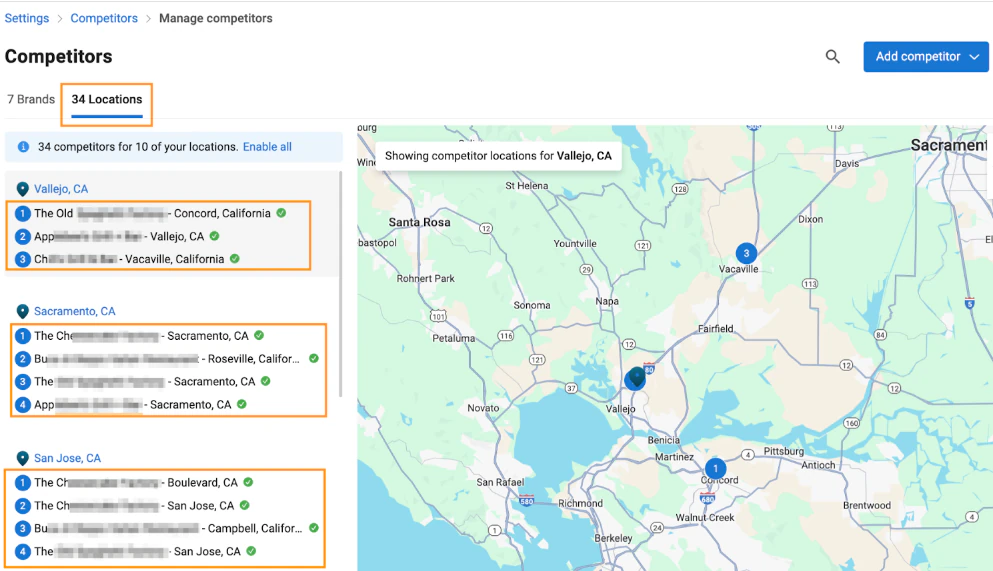Click the San Rafael label on map
Image resolution: width=993 pixels, height=571 pixels.
click(500, 482)
